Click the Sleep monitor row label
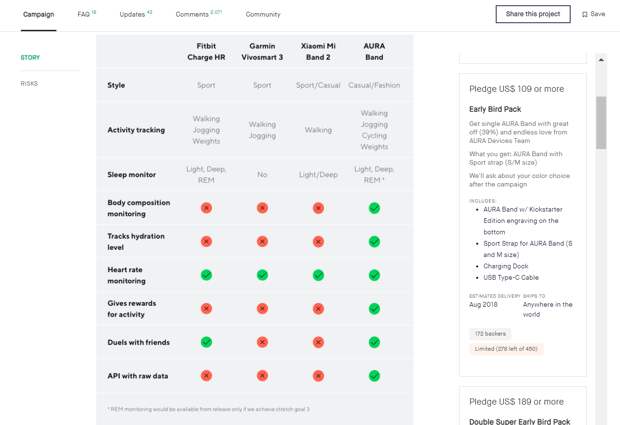This screenshot has height=425, width=620. point(132,175)
